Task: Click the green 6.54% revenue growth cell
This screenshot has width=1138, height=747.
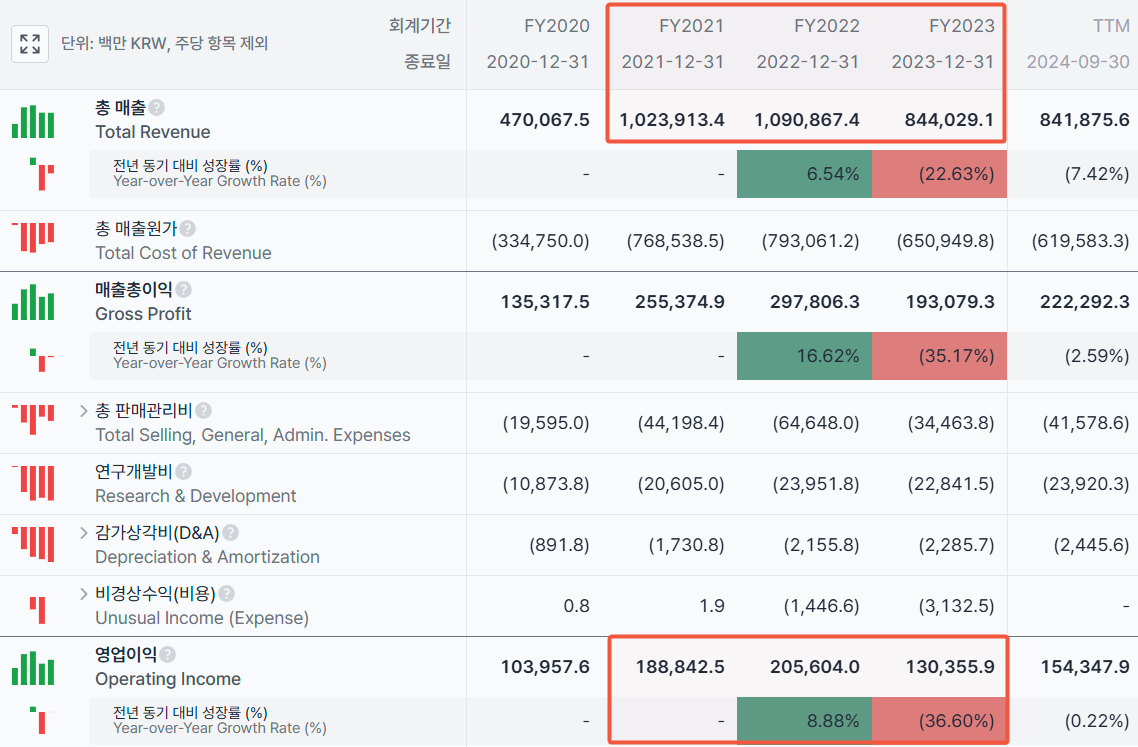Action: click(804, 174)
